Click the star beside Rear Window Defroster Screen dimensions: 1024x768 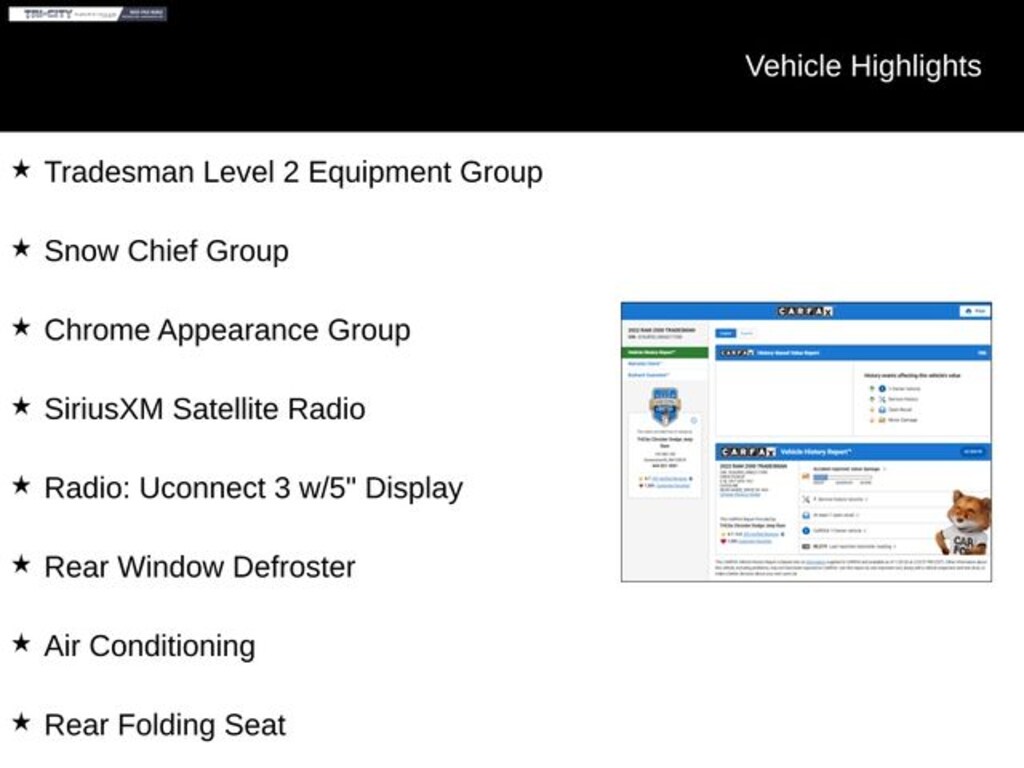click(21, 565)
